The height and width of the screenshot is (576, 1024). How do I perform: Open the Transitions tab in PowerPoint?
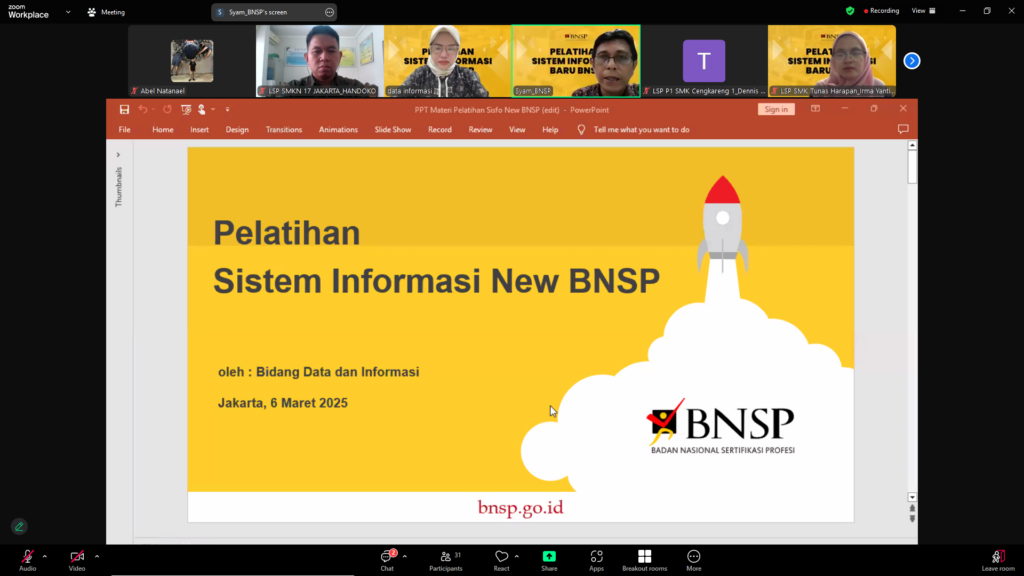284,130
